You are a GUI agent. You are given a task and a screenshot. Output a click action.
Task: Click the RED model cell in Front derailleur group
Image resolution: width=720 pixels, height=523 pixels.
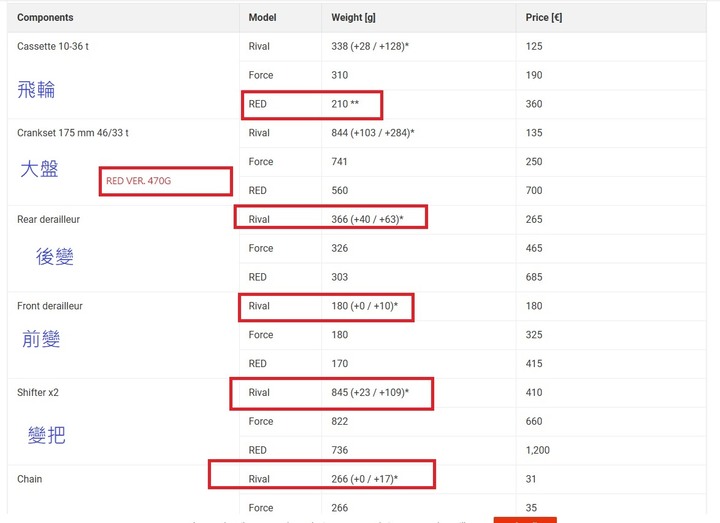pyautogui.click(x=257, y=364)
